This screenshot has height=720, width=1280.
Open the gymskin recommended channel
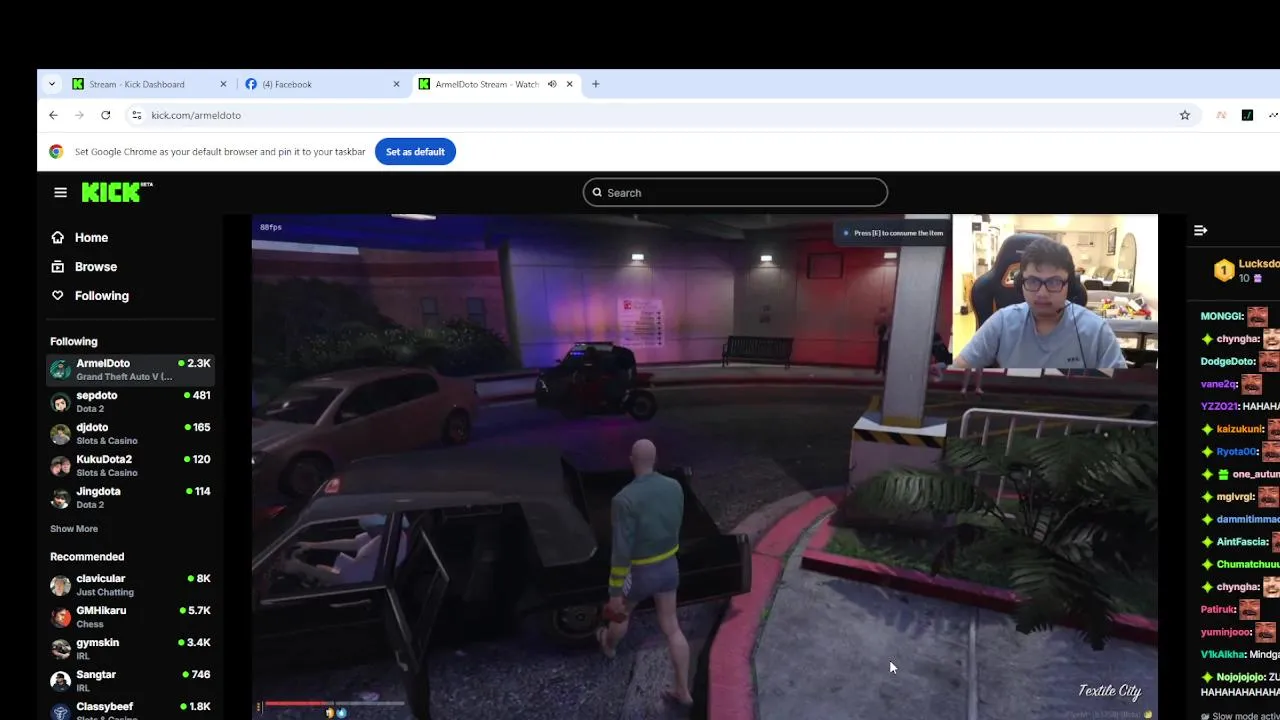131,648
